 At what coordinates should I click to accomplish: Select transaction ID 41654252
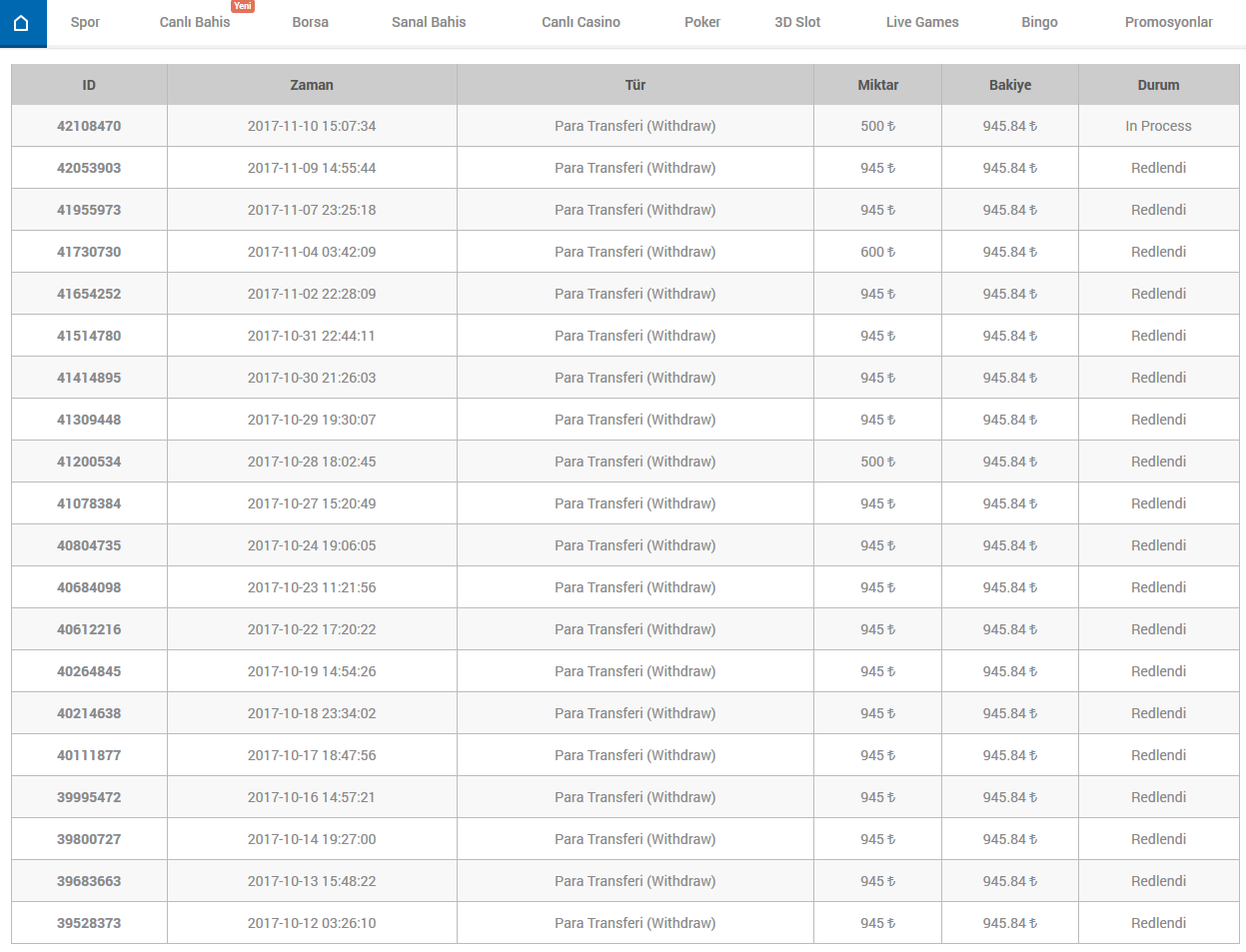click(89, 294)
